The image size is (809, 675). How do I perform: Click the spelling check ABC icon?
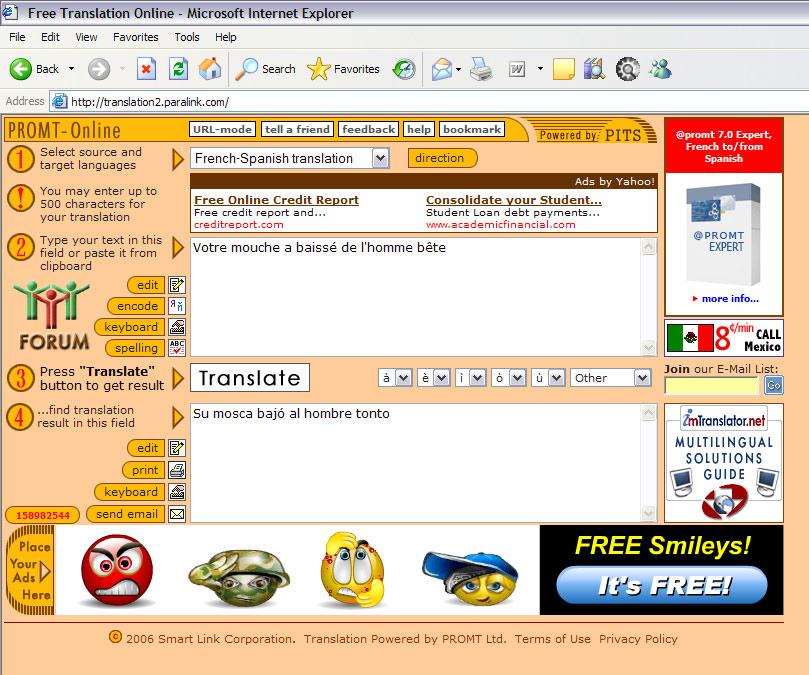[x=177, y=348]
